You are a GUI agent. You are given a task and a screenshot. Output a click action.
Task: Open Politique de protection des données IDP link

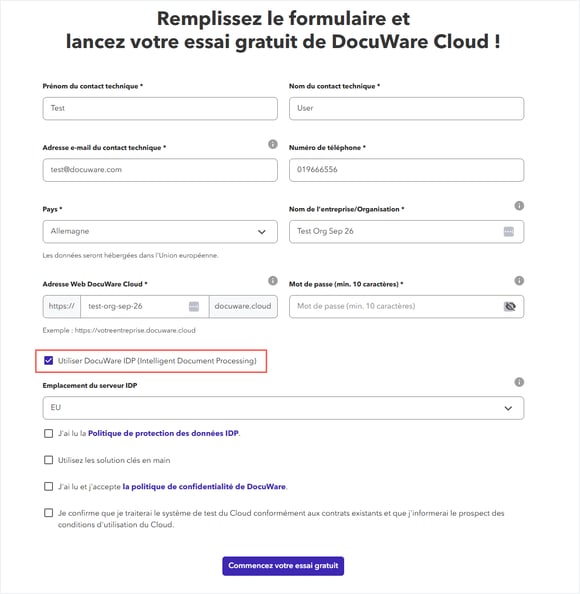[x=163, y=433]
